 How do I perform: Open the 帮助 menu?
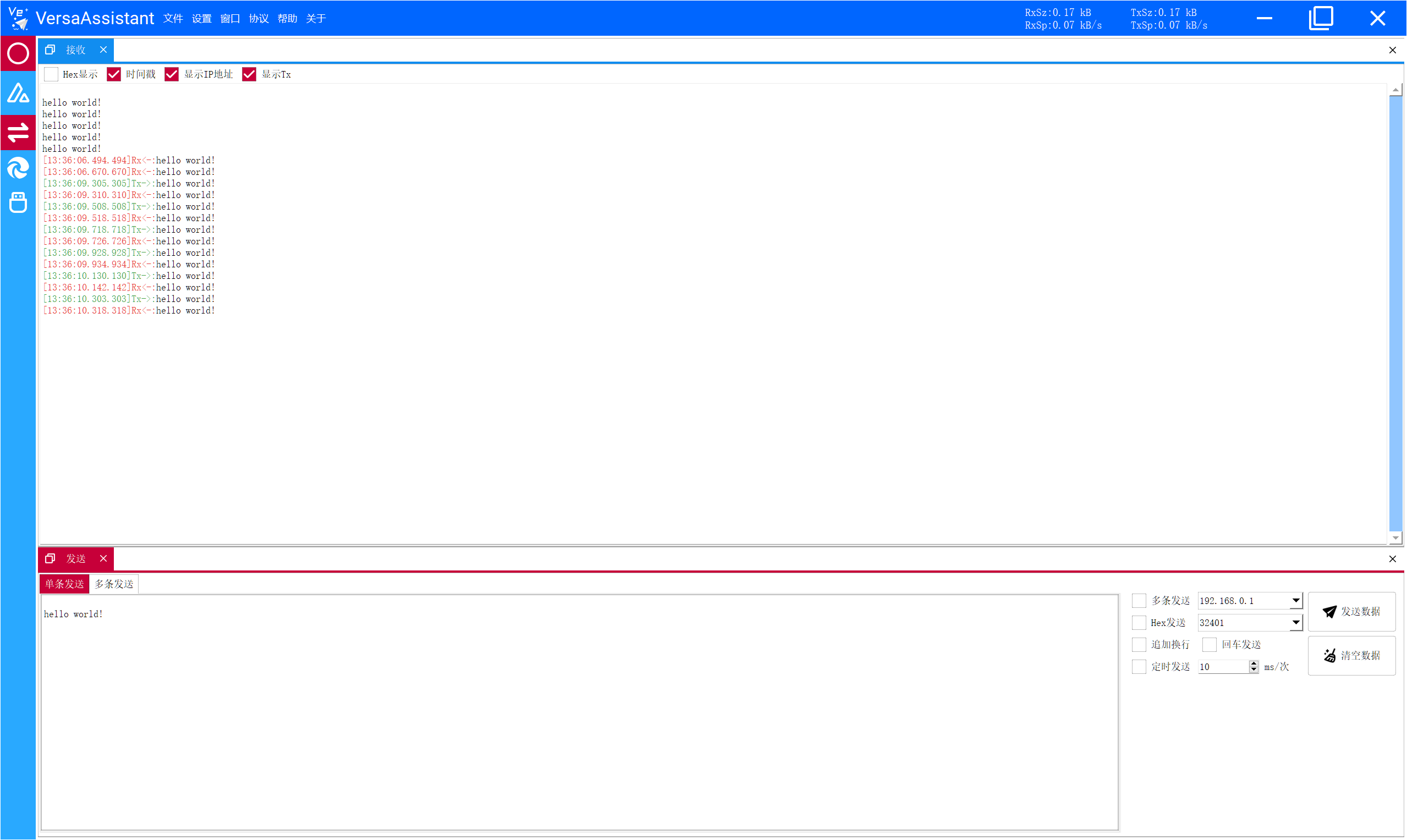[288, 19]
